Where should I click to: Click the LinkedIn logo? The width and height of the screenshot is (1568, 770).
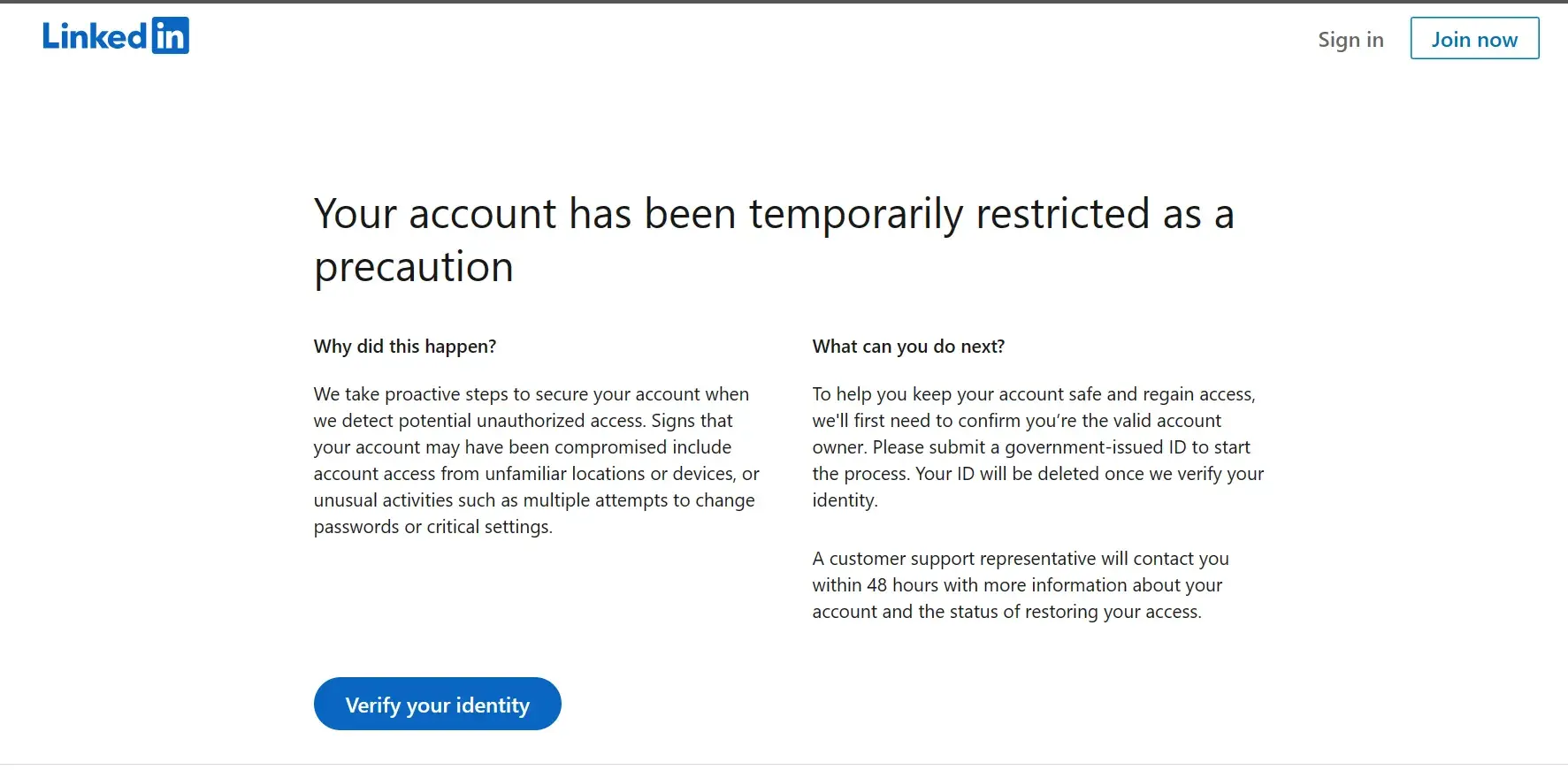pos(116,36)
